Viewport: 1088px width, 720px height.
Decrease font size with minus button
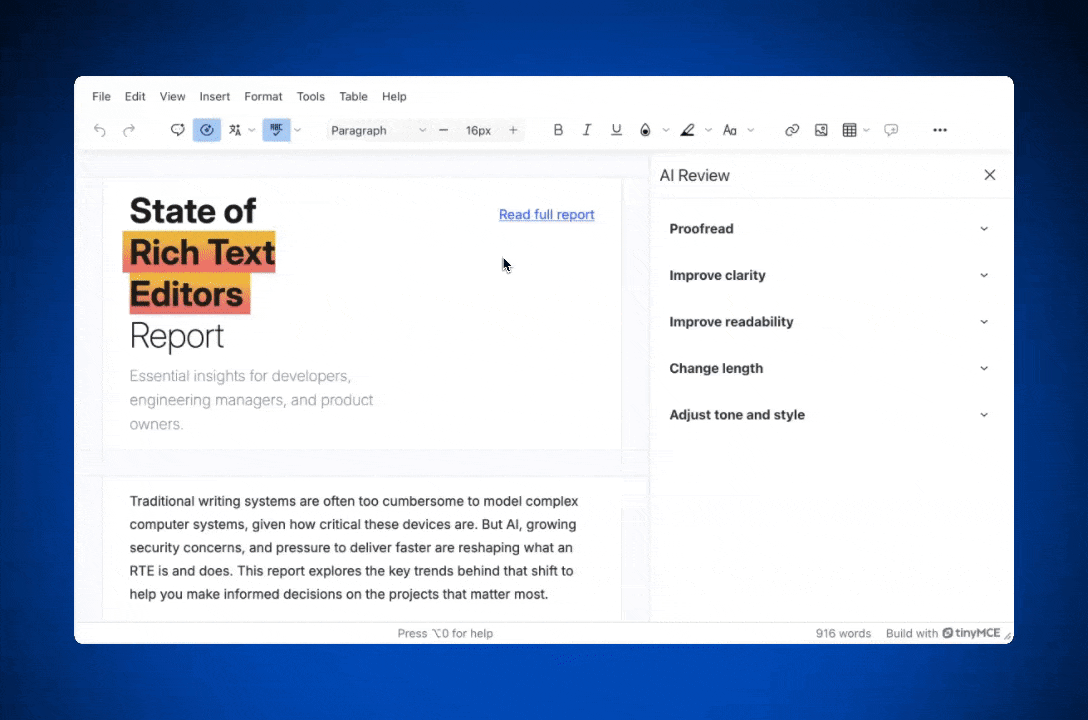pos(443,130)
